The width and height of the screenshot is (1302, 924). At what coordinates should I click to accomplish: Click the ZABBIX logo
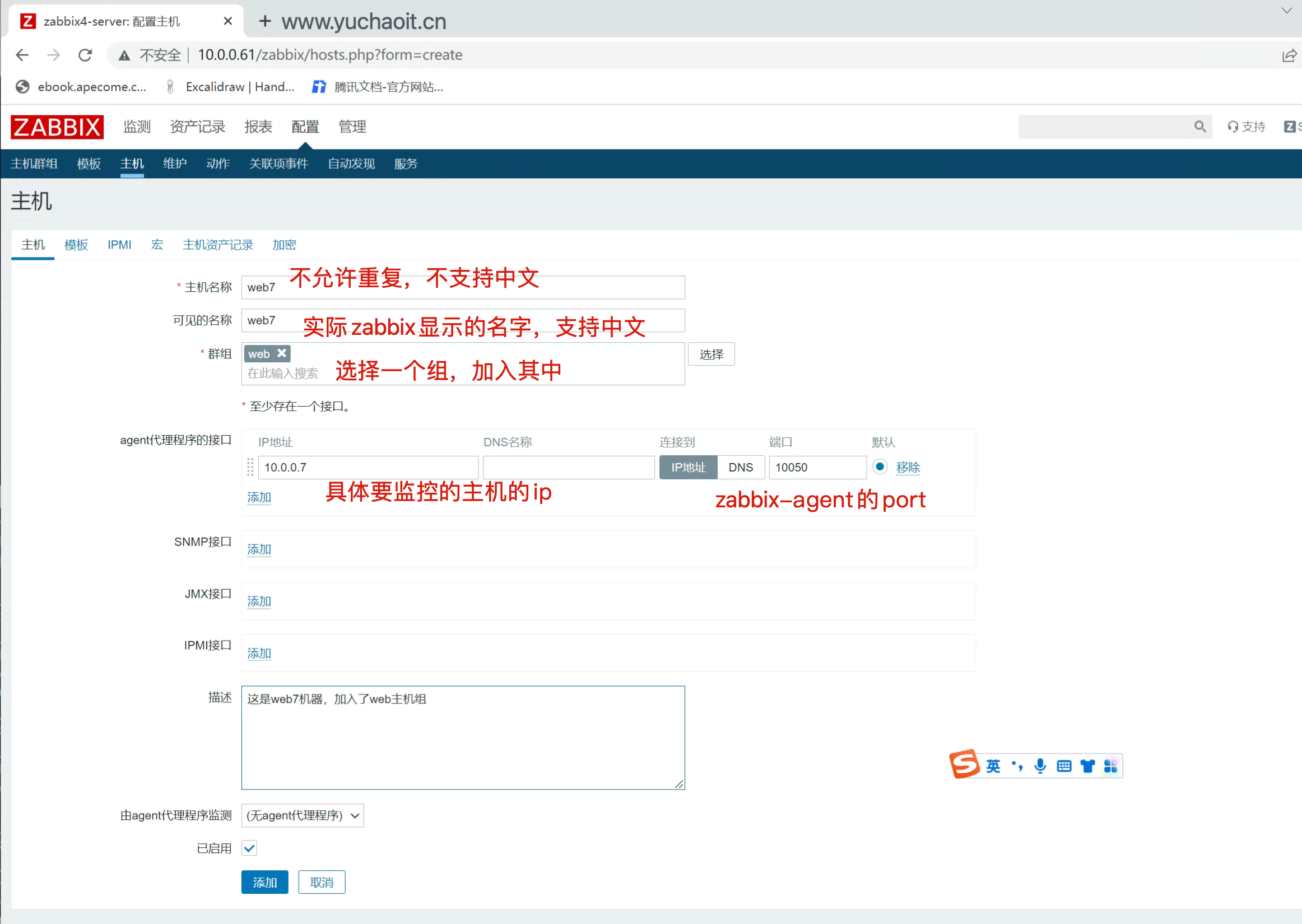pos(57,127)
